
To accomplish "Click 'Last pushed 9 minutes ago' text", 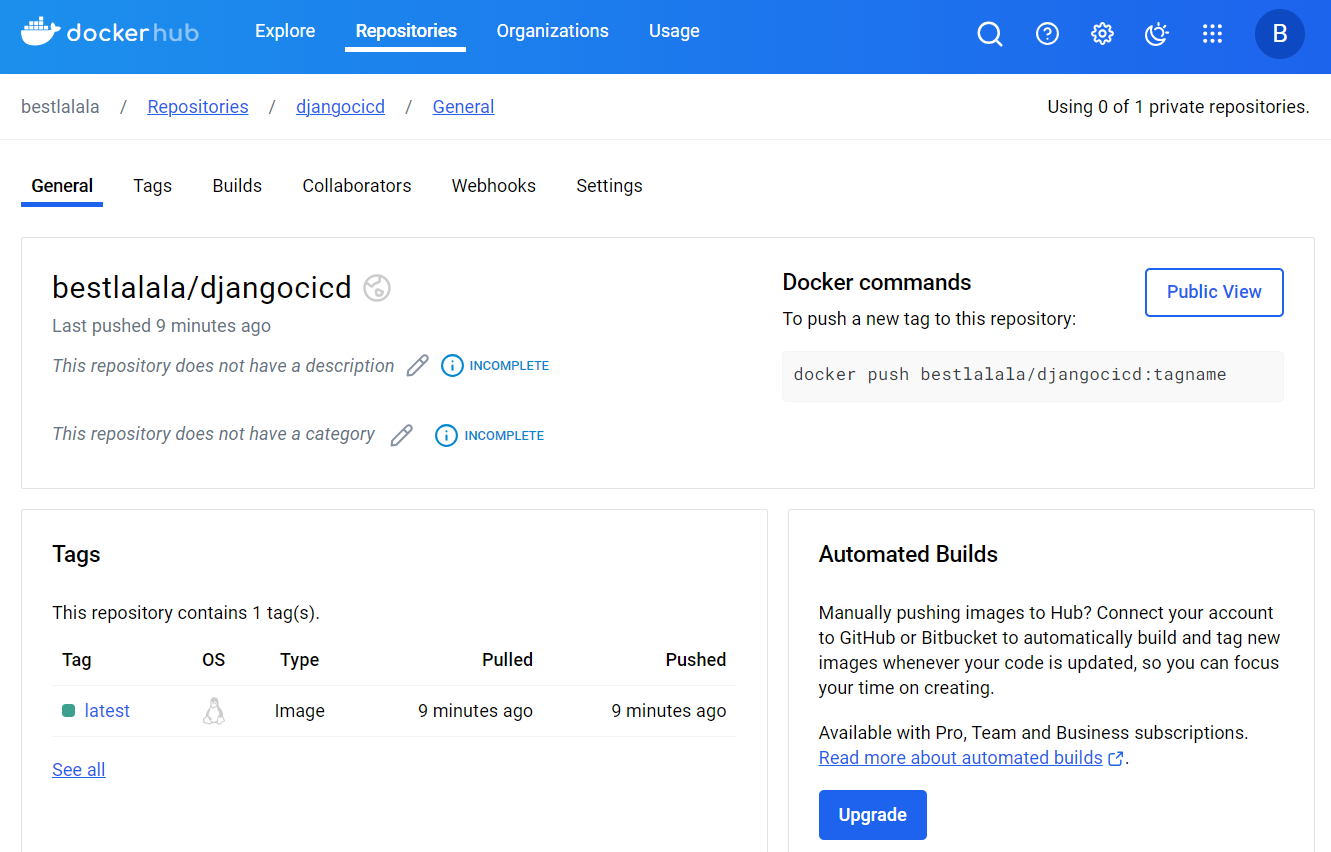I will click(x=161, y=326).
